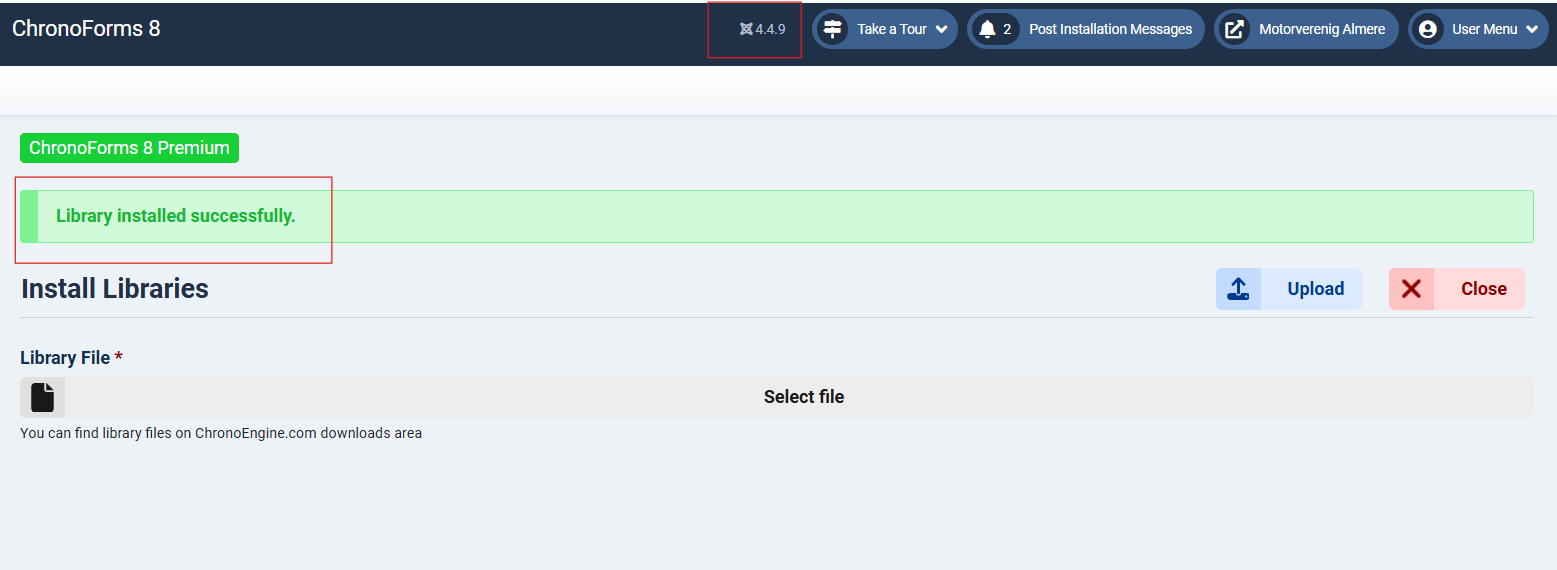The height and width of the screenshot is (570, 1557).
Task: Click the signpost icon for Take a Tour
Action: [x=833, y=29]
